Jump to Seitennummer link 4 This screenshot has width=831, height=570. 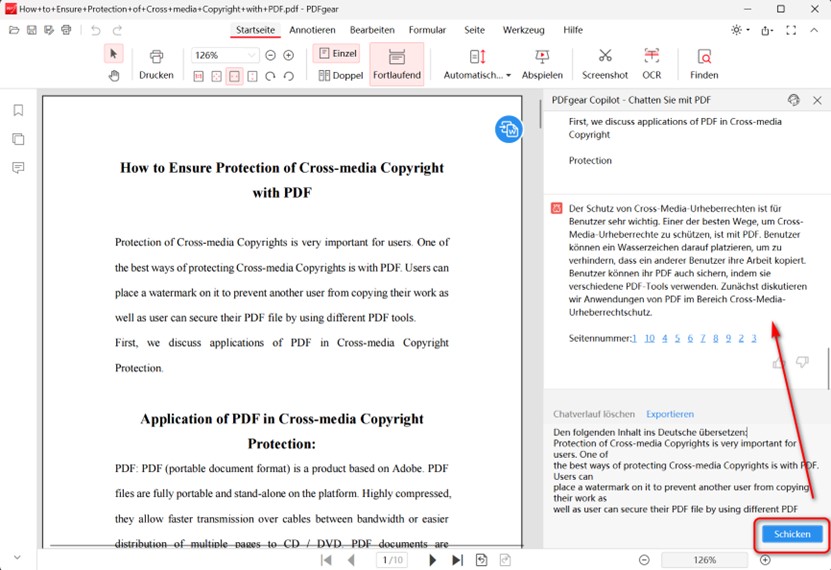click(665, 338)
